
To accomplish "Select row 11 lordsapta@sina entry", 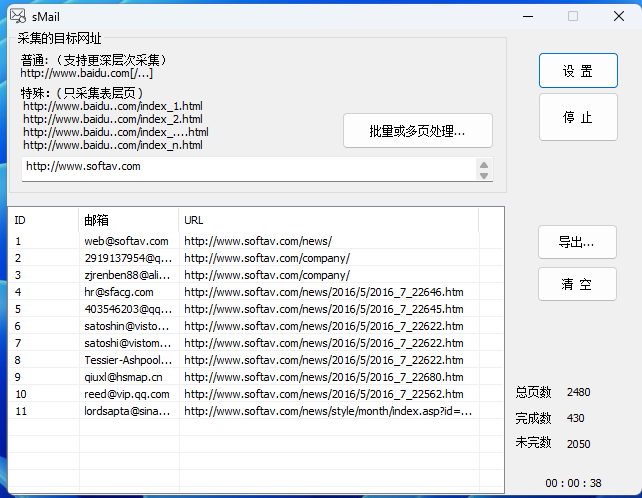I will pyautogui.click(x=127, y=411).
